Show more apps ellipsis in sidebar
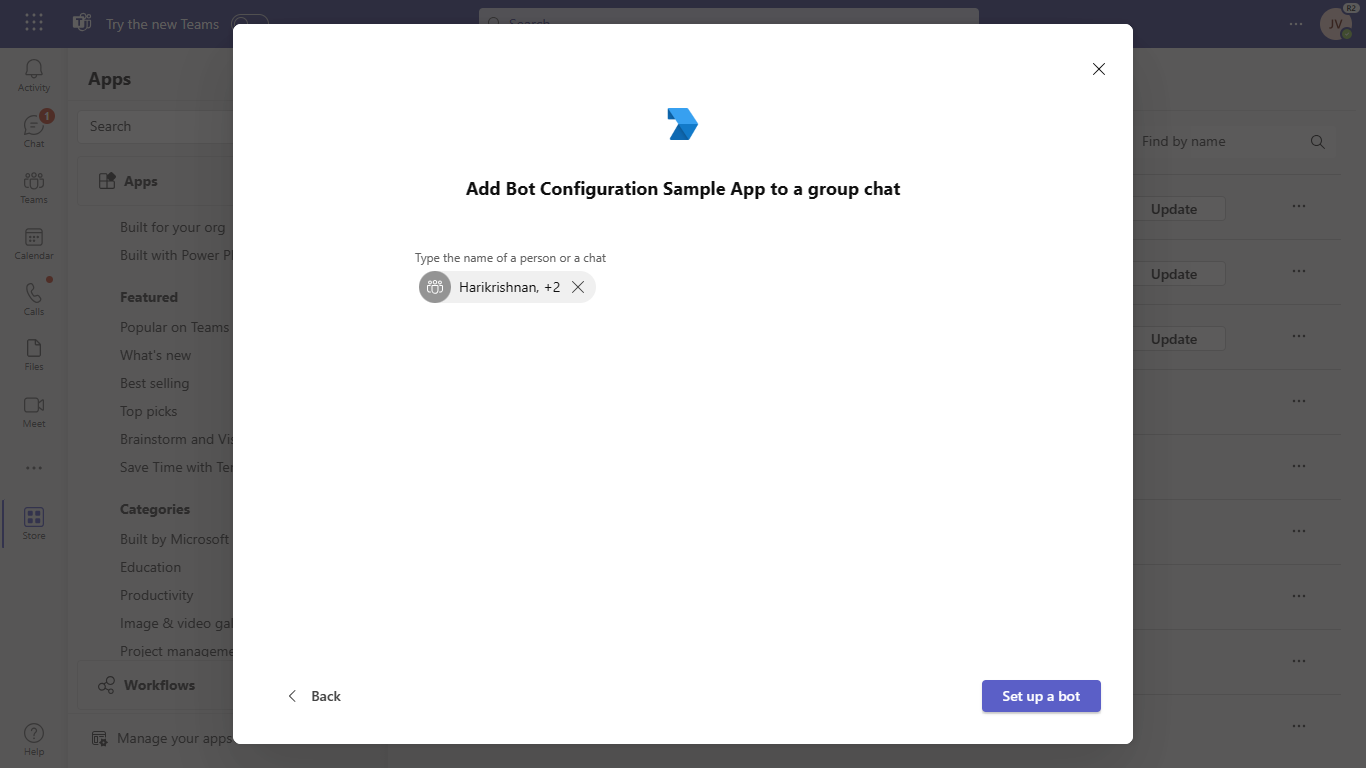Viewport: 1366px width, 768px height. pos(34,467)
